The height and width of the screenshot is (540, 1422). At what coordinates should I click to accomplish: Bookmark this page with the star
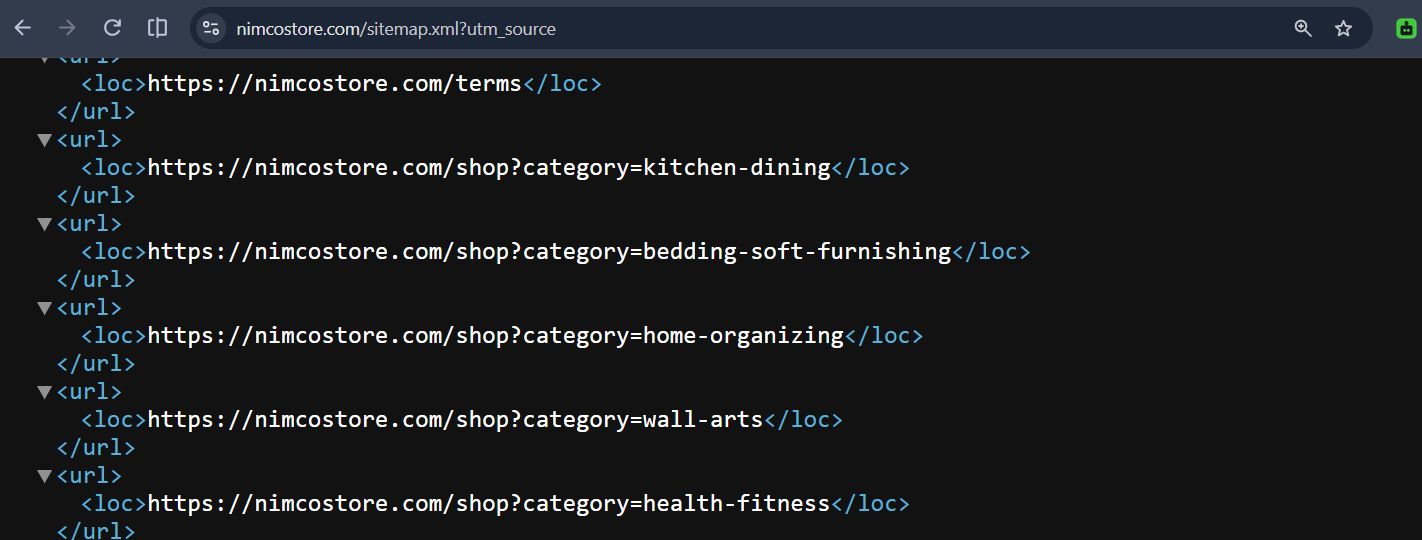1343,29
